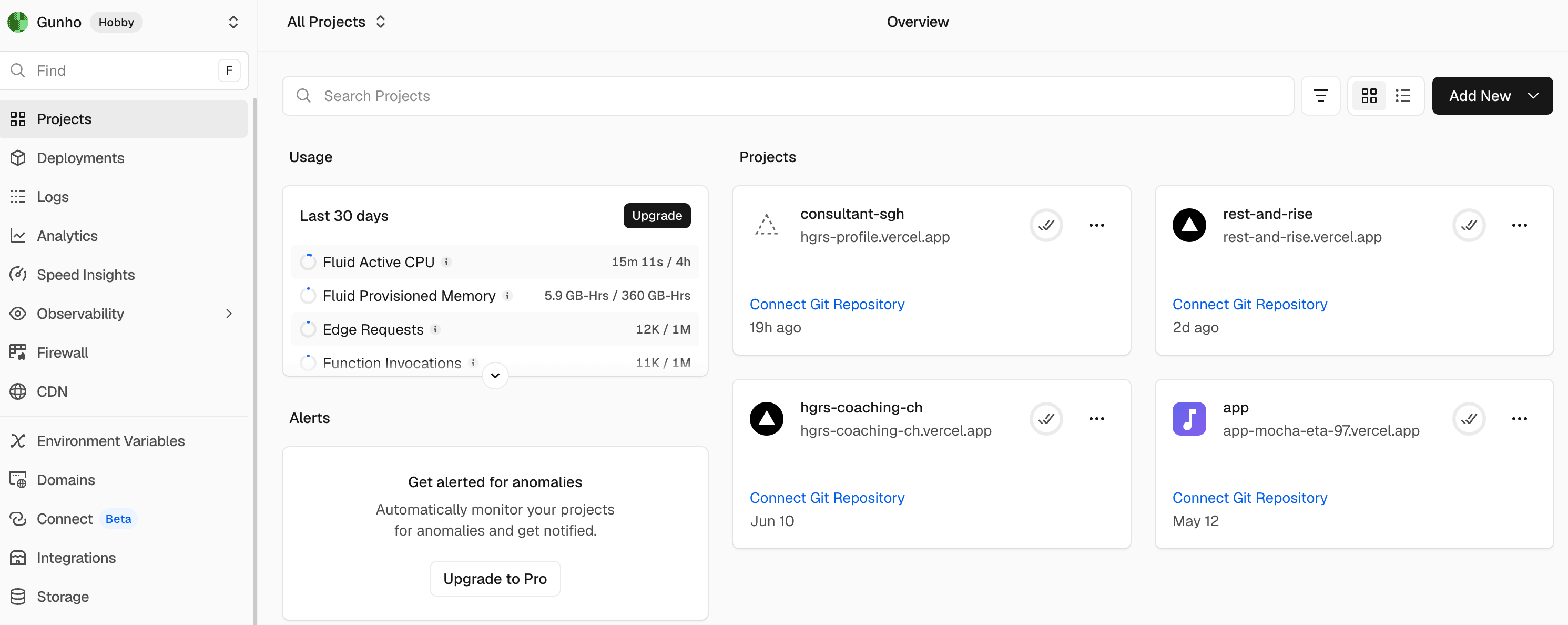Click the Fluid Active CPU progress ring
This screenshot has height=625, width=1568.
click(308, 262)
